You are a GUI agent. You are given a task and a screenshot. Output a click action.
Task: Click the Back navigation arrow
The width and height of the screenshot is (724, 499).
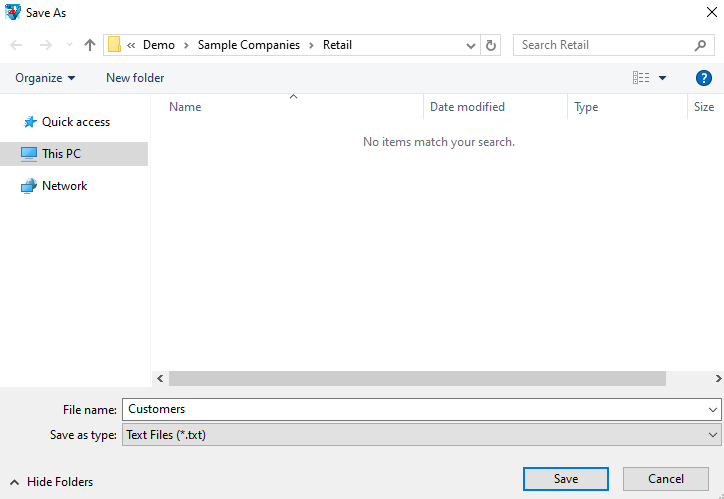(16, 45)
